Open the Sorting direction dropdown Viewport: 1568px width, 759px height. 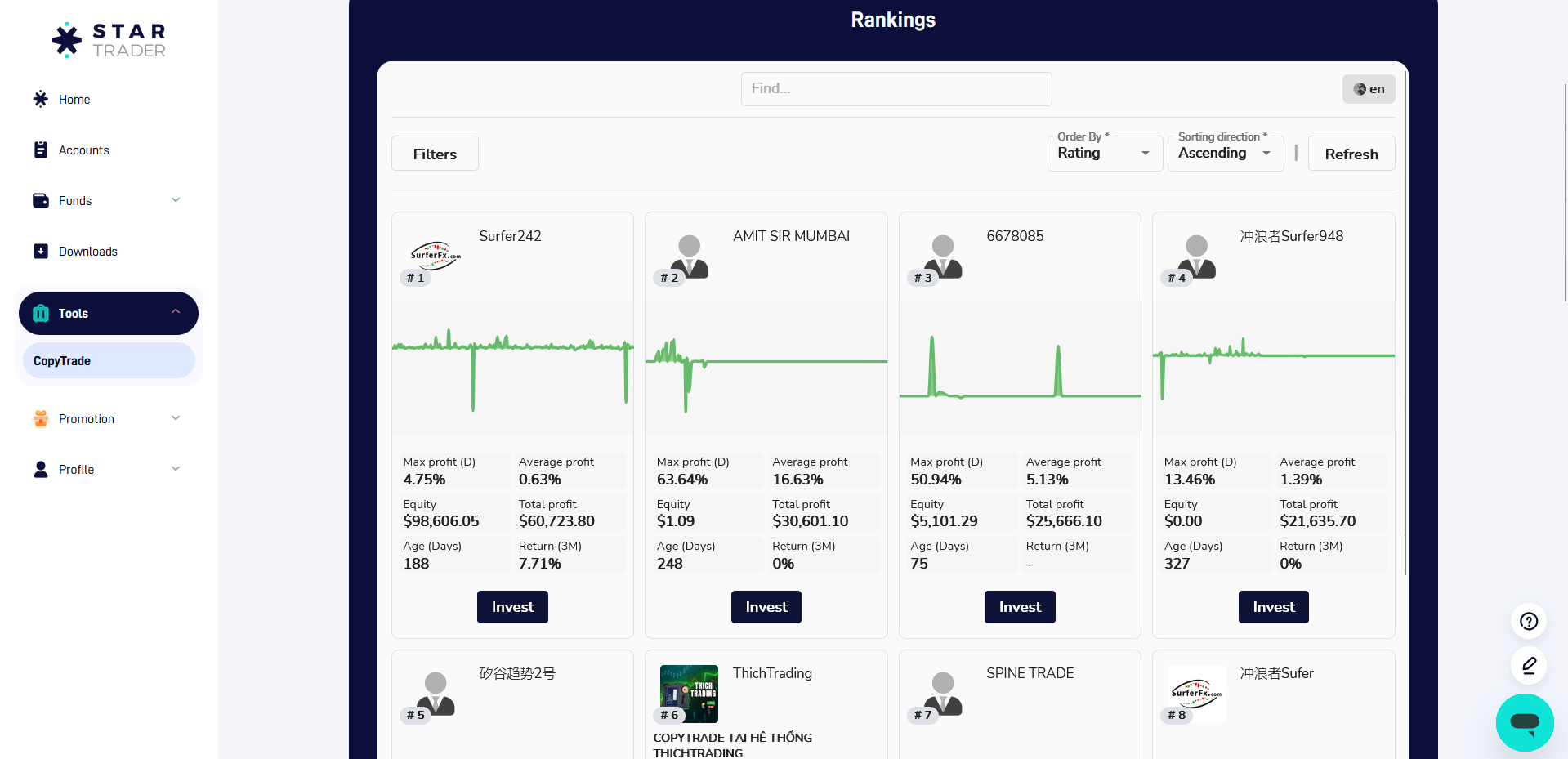(x=1226, y=153)
